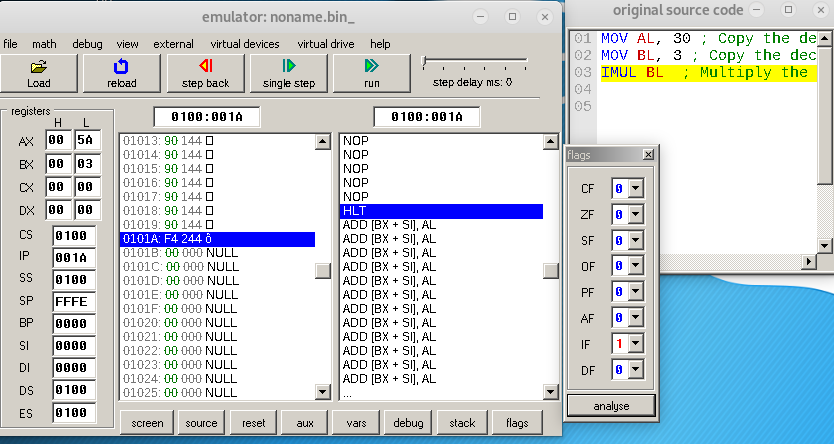This screenshot has width=834, height=444.
Task: Click the Load folder icon button
Action: click(x=39, y=73)
